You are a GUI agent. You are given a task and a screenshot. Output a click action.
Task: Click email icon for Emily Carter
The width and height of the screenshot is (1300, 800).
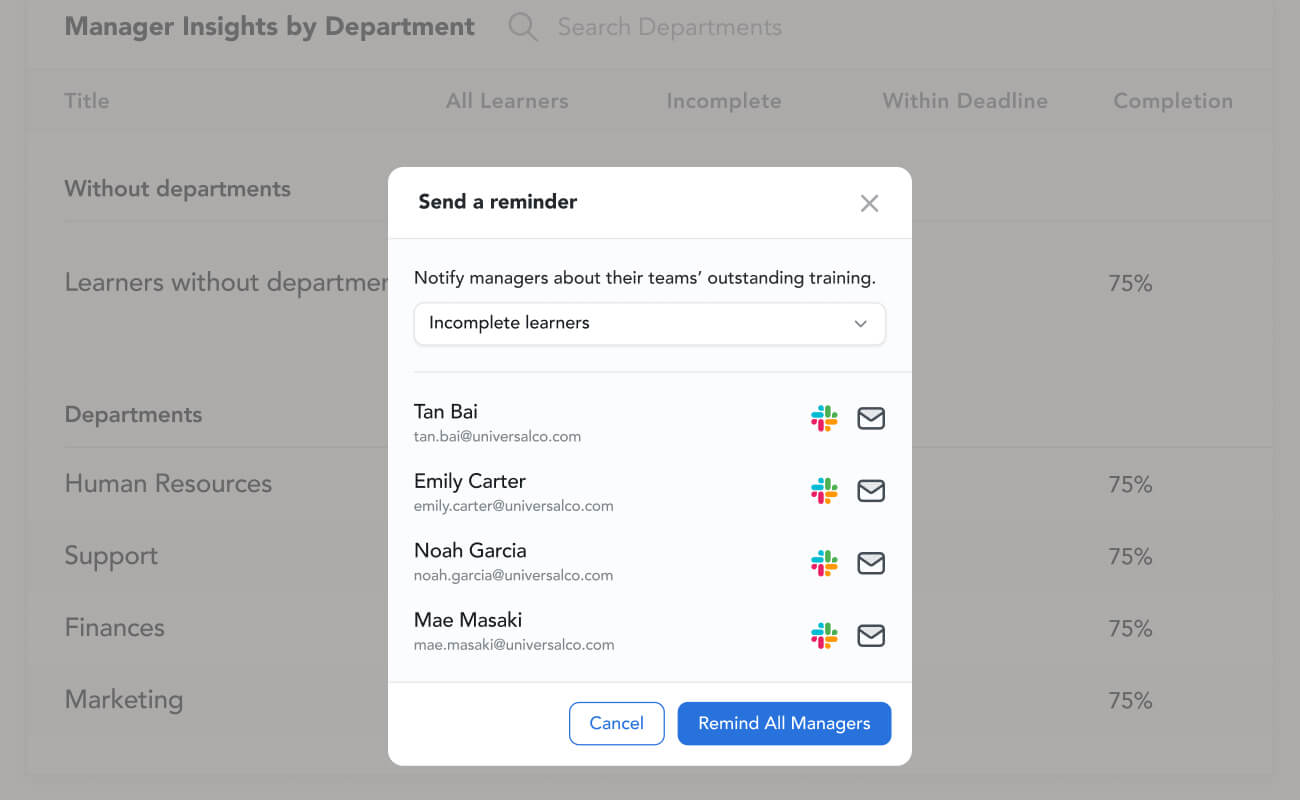pos(871,491)
